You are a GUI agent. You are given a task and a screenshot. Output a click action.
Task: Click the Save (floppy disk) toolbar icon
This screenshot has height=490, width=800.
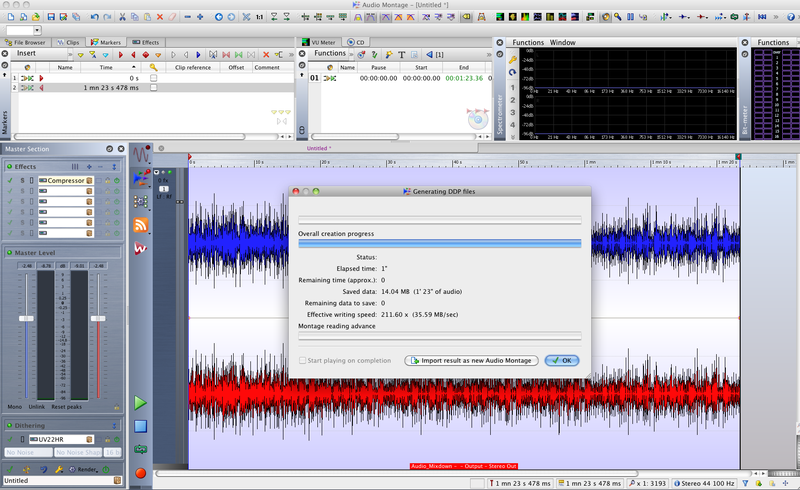(51, 17)
